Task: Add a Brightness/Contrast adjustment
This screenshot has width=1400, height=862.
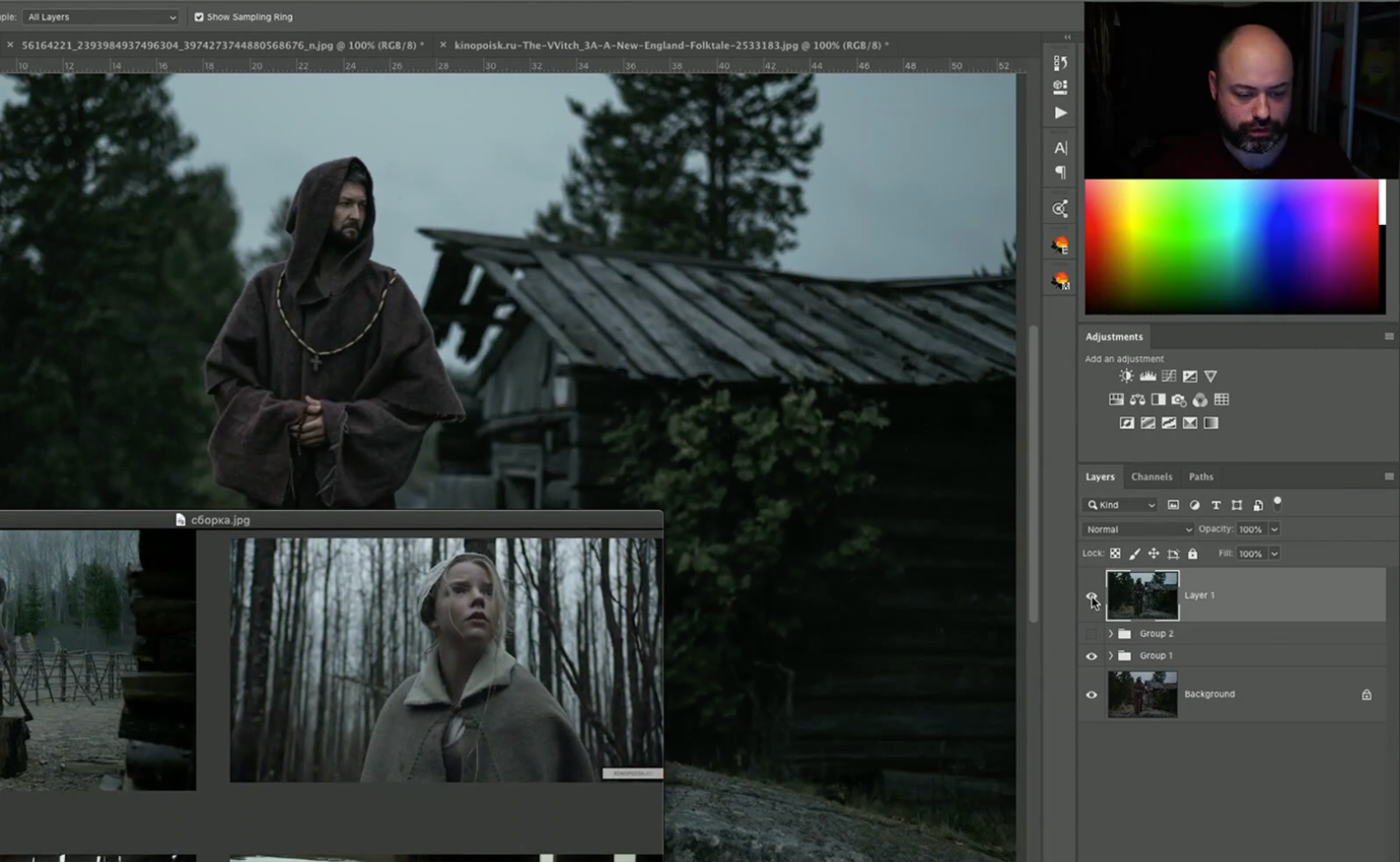Action: pyautogui.click(x=1126, y=376)
